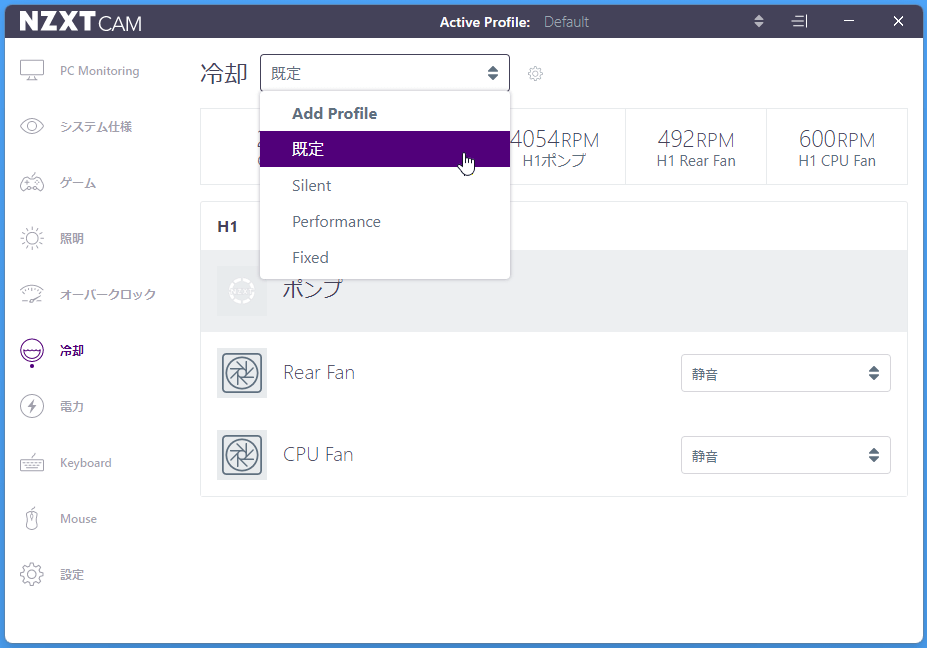Click the gear icon beside profile dropdown
The width and height of the screenshot is (927, 648).
click(535, 74)
